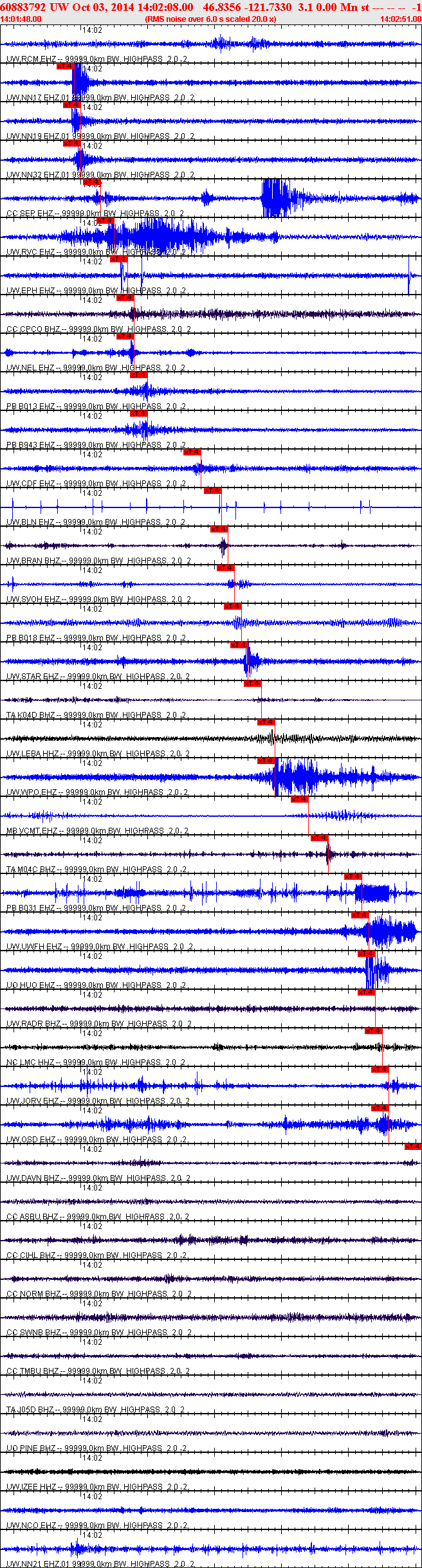Select the PB.B018 EHZ station label

pyautogui.click(x=30, y=638)
